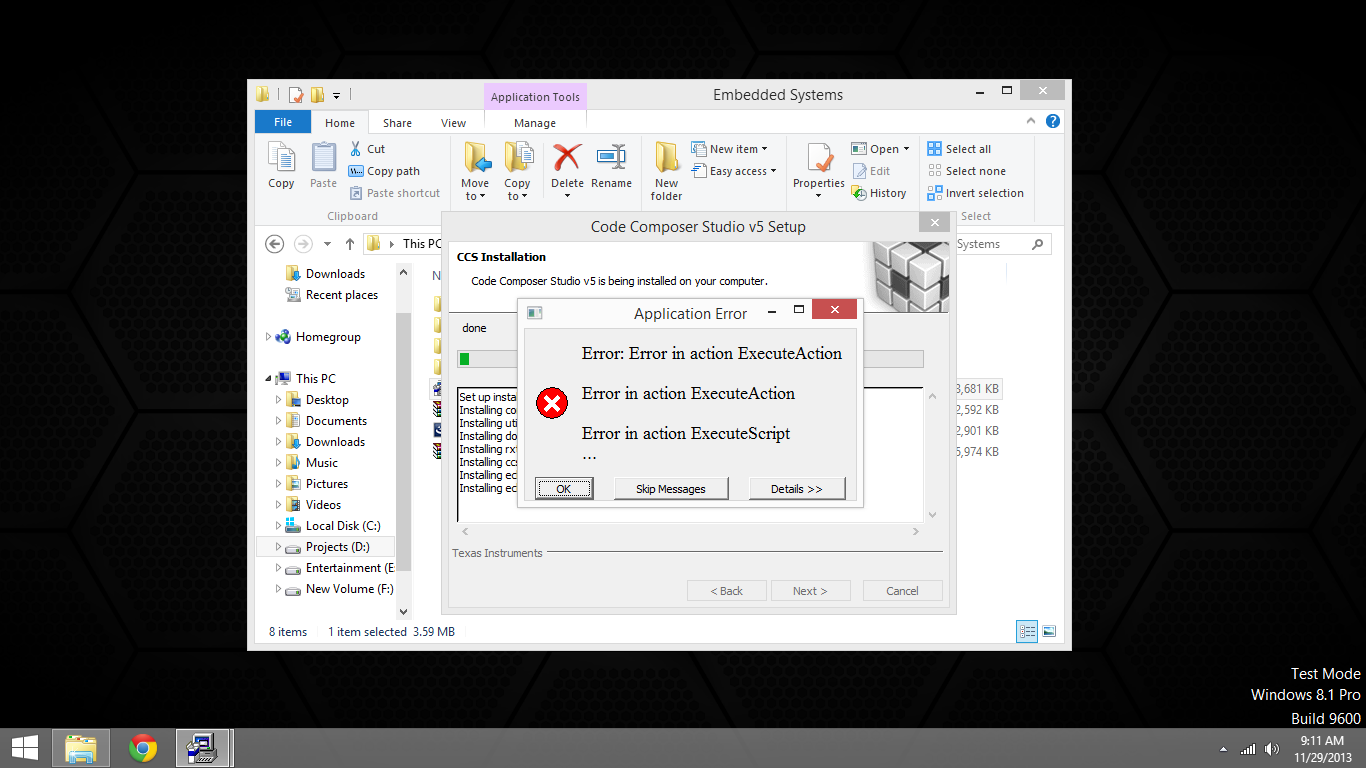The width and height of the screenshot is (1366, 768).
Task: Open the Easy access dropdown
Action: pos(733,171)
